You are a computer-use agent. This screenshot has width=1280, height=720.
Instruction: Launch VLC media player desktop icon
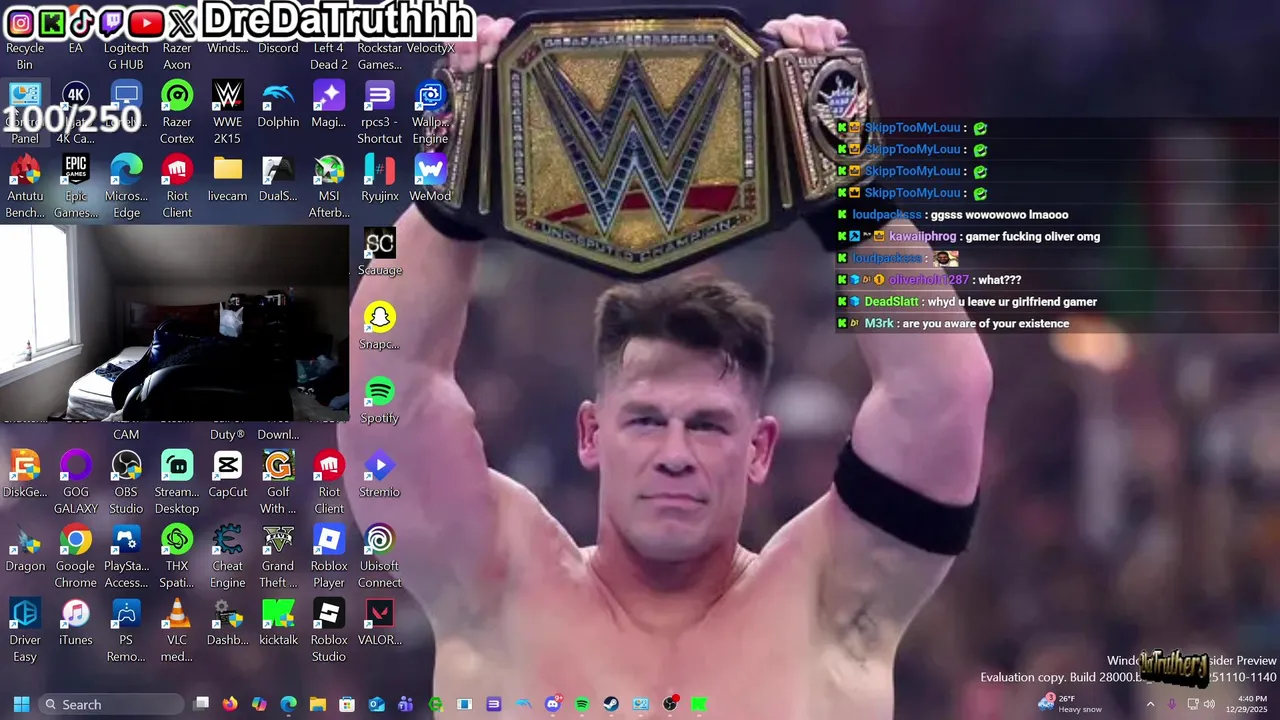tap(177, 631)
